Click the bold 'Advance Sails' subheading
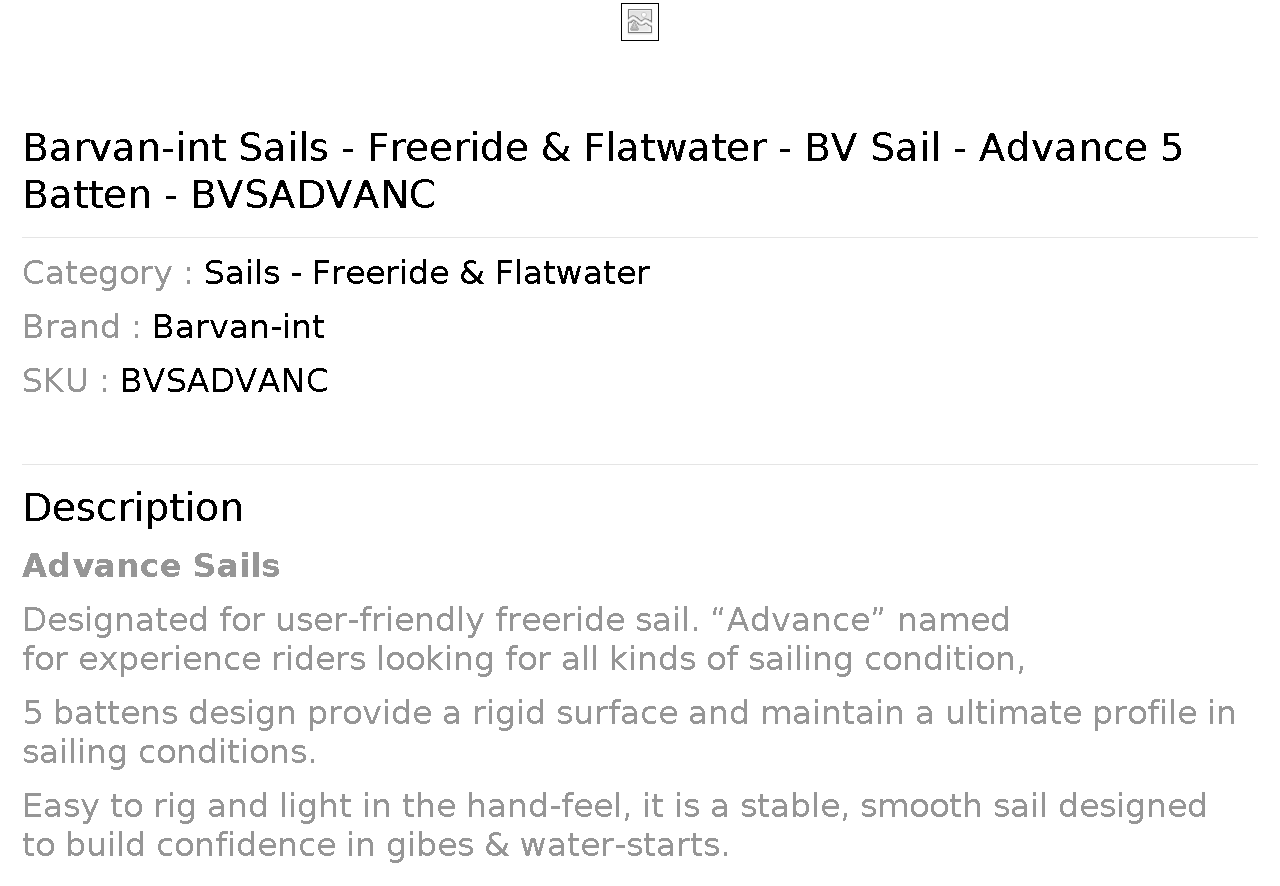 point(151,566)
